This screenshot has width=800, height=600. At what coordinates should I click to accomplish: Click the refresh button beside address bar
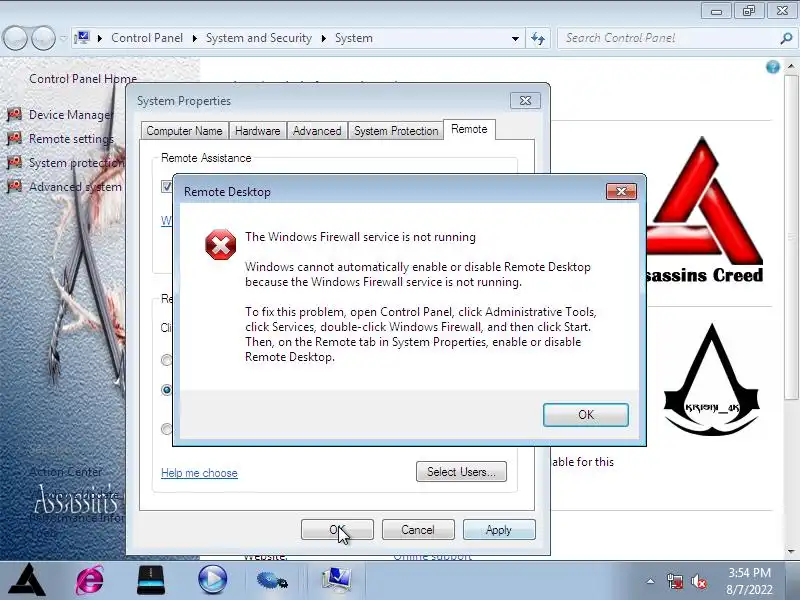pos(538,38)
